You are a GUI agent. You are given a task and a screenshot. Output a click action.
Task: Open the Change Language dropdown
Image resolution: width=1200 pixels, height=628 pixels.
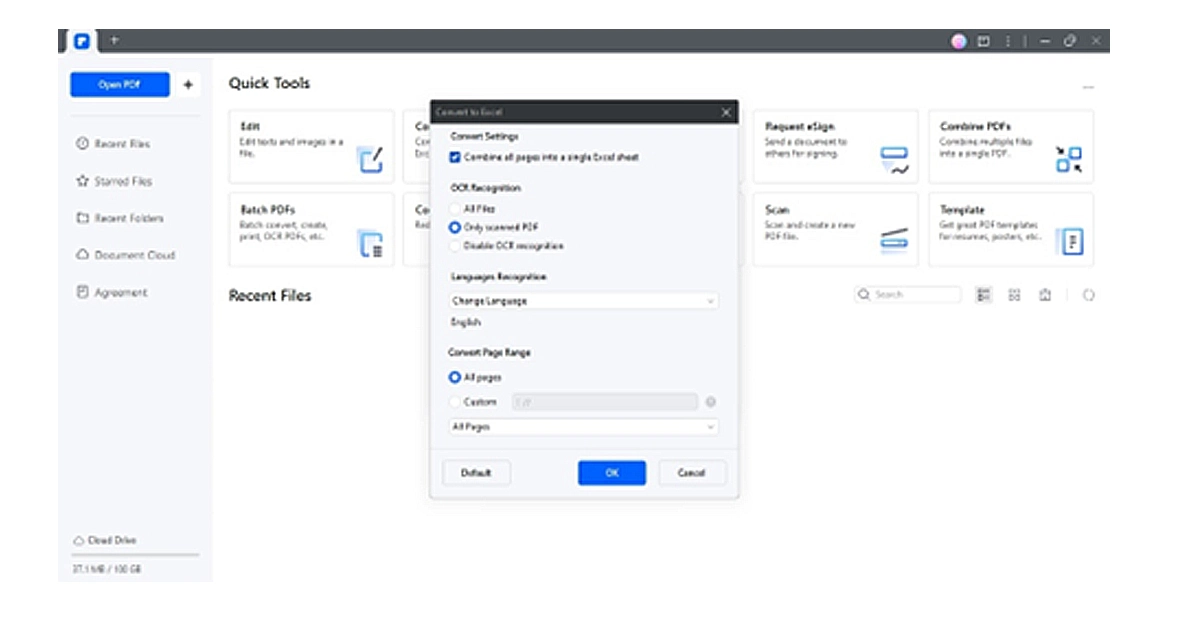[584, 300]
